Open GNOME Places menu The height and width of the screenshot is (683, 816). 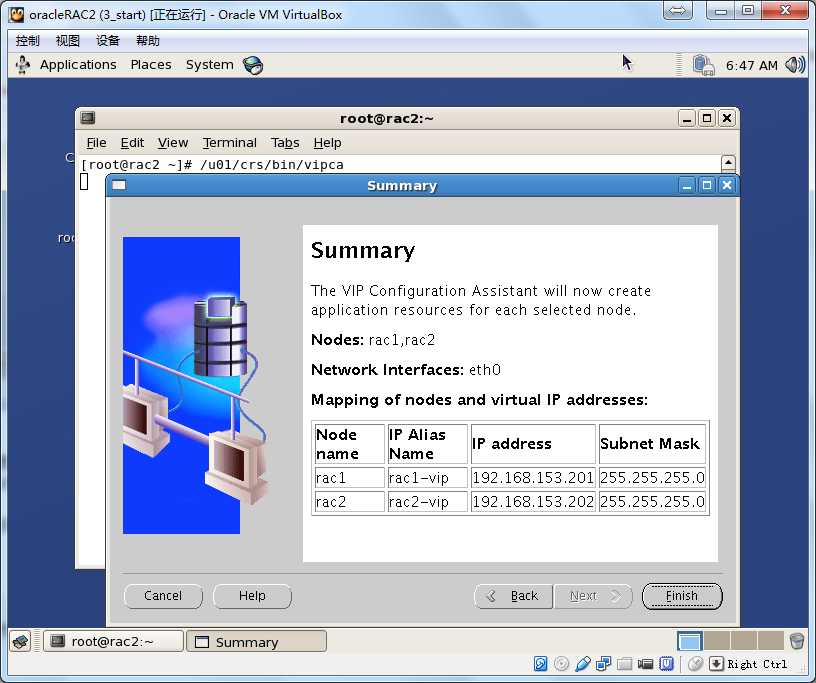click(151, 65)
